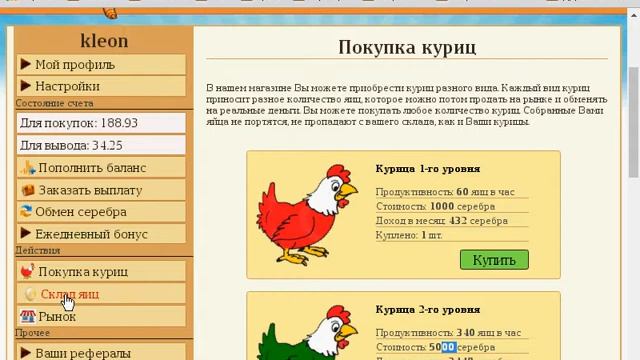Image resolution: width=640 pixels, height=360 pixels.
Task: Click the Рынок market stall icon
Action: [27, 316]
